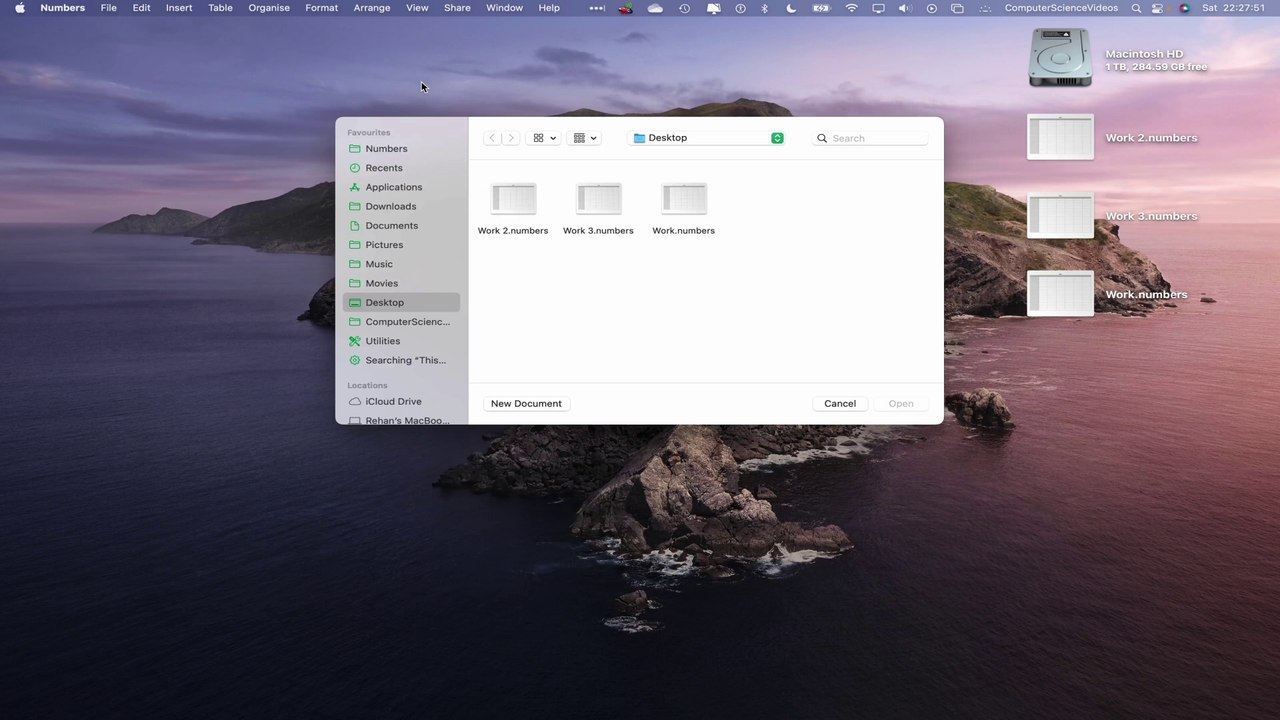The width and height of the screenshot is (1280, 720).
Task: Open the icon view options dropdown
Action: (545, 138)
